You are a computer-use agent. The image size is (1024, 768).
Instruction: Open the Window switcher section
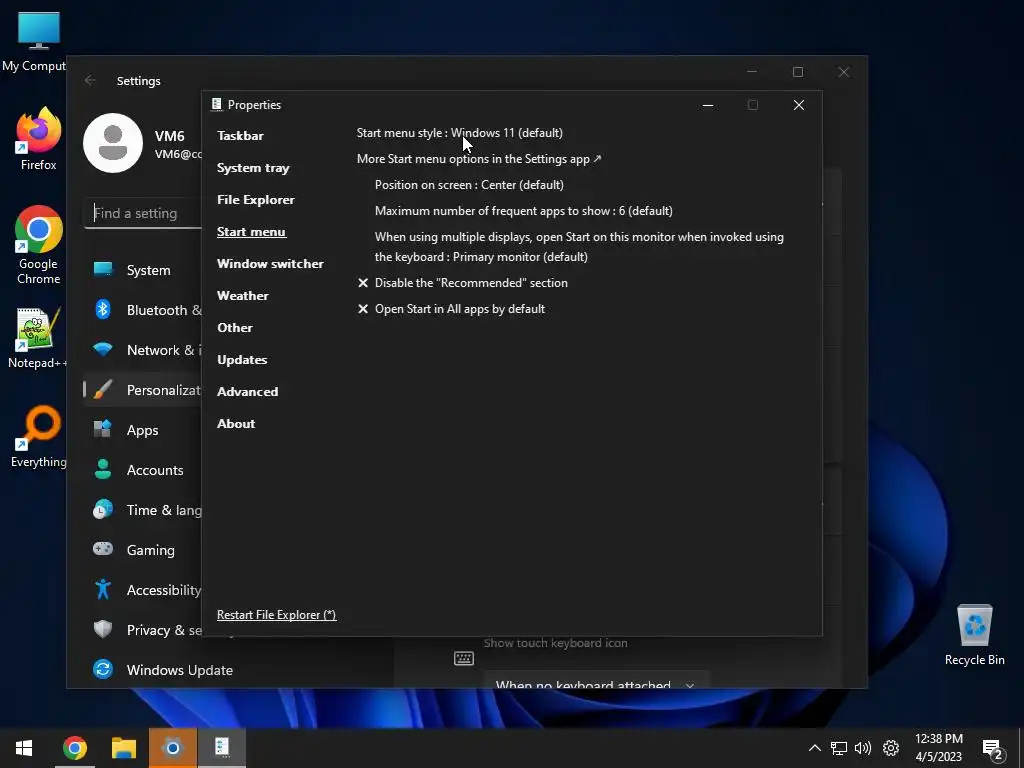[x=270, y=264]
